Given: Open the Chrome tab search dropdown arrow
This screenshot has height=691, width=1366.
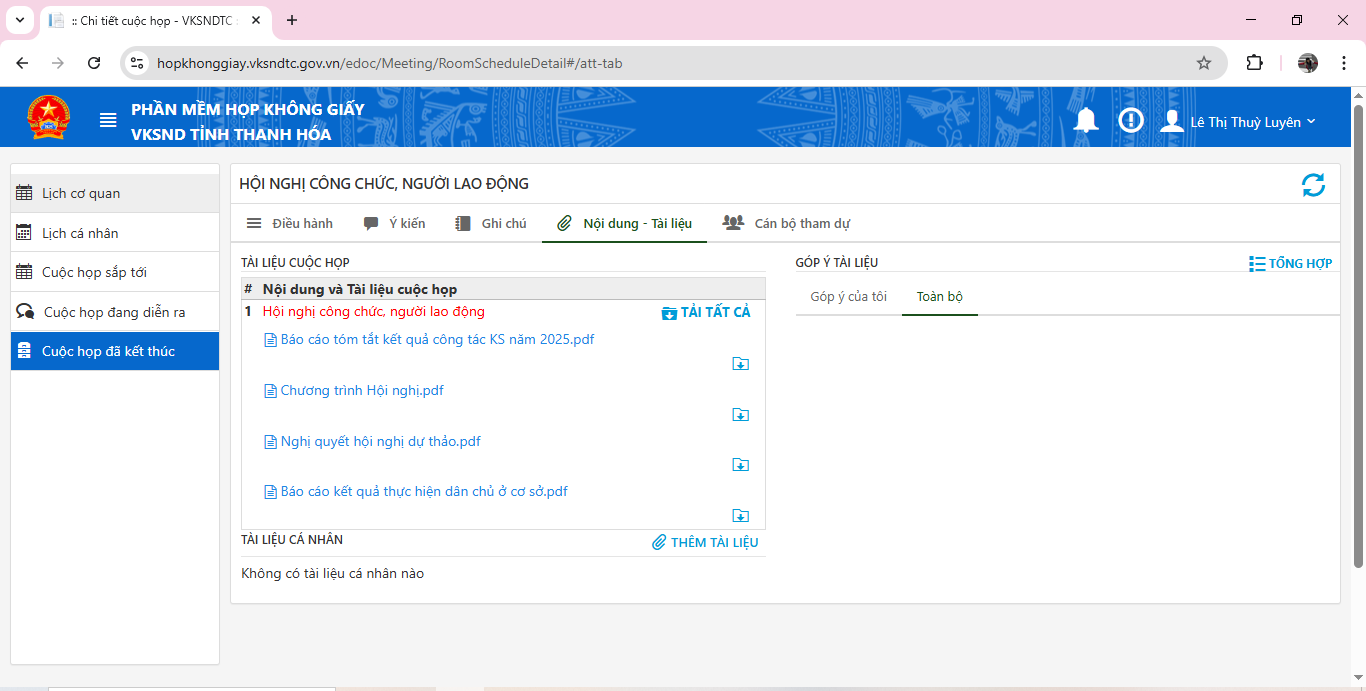Looking at the screenshot, I should point(19,20).
